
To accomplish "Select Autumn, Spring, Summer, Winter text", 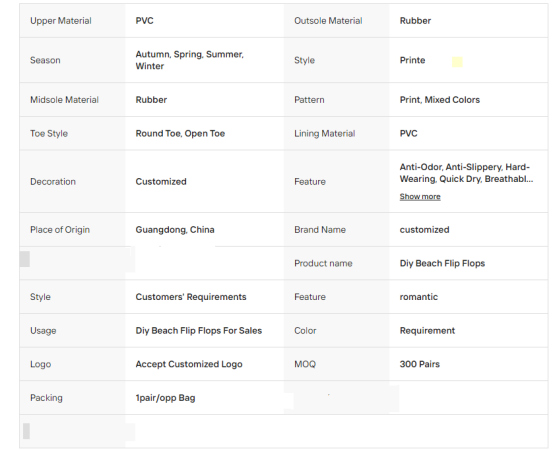I will (x=189, y=60).
